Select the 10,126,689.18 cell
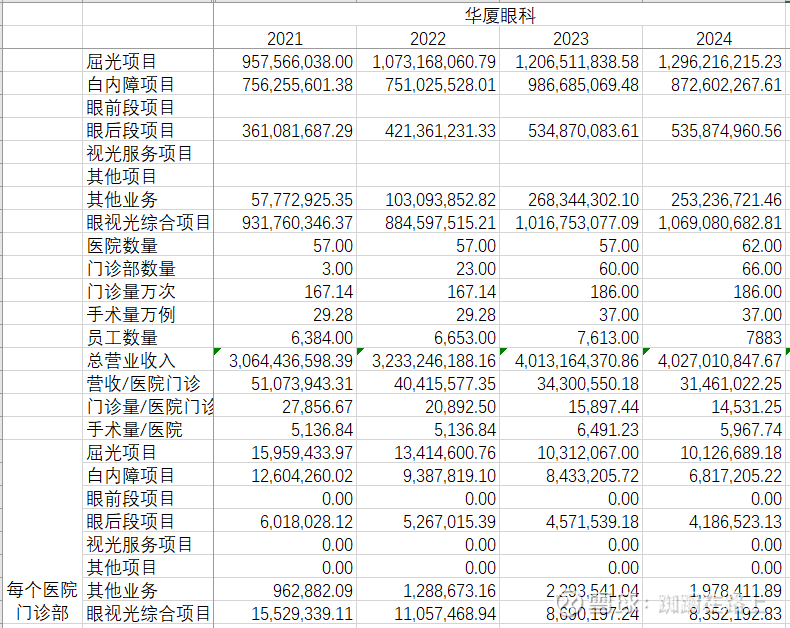The image size is (790, 628). (714, 452)
